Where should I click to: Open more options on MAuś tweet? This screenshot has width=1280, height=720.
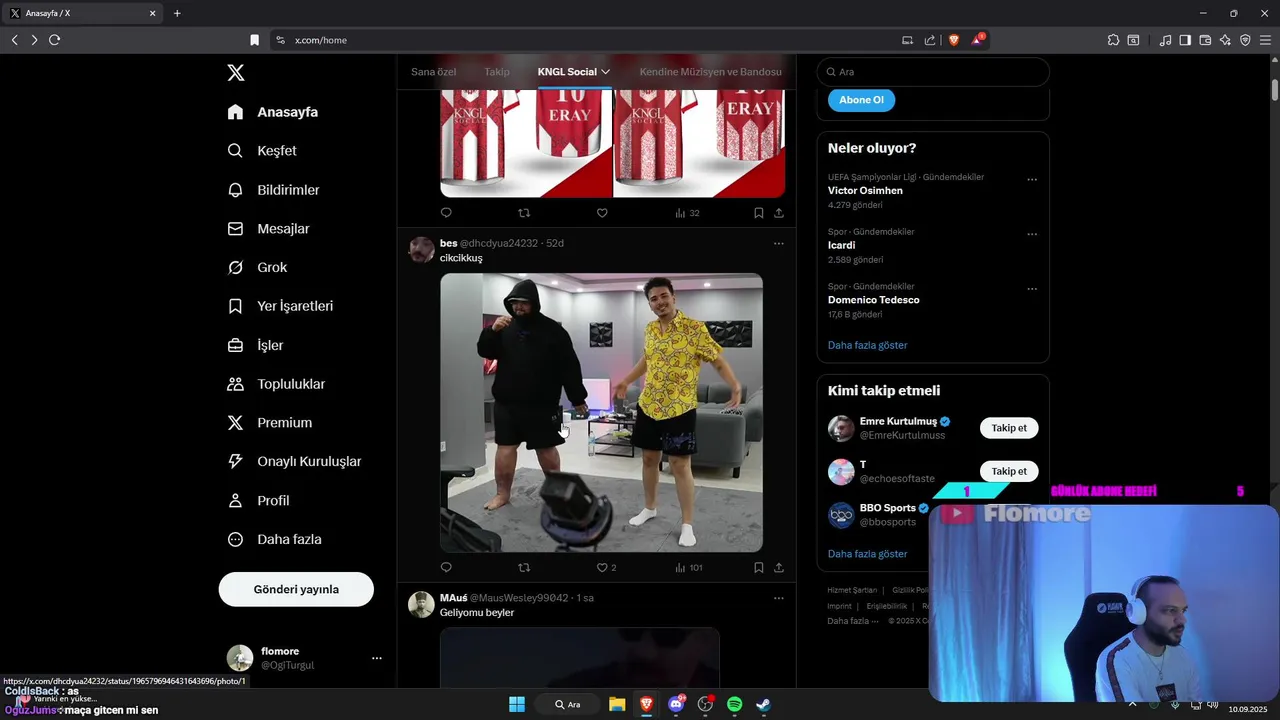click(779, 598)
